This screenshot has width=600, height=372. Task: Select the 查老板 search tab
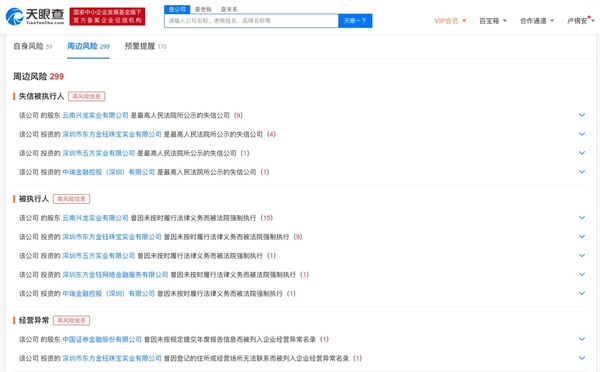[203, 9]
